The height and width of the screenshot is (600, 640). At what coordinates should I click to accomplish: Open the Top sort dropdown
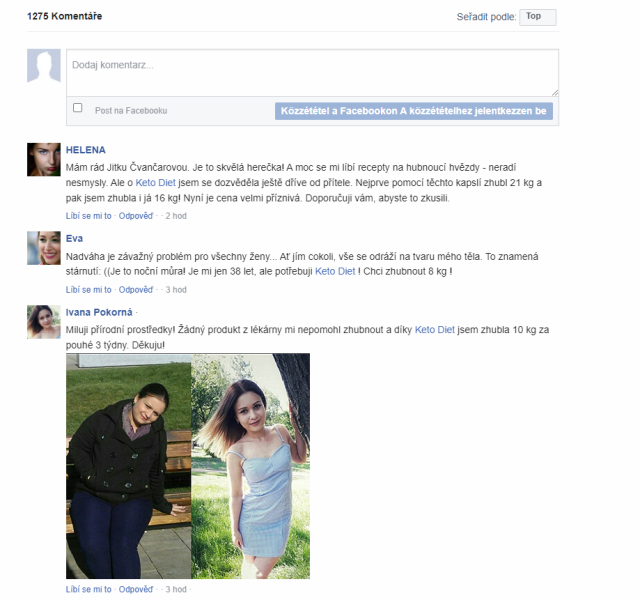(537, 17)
